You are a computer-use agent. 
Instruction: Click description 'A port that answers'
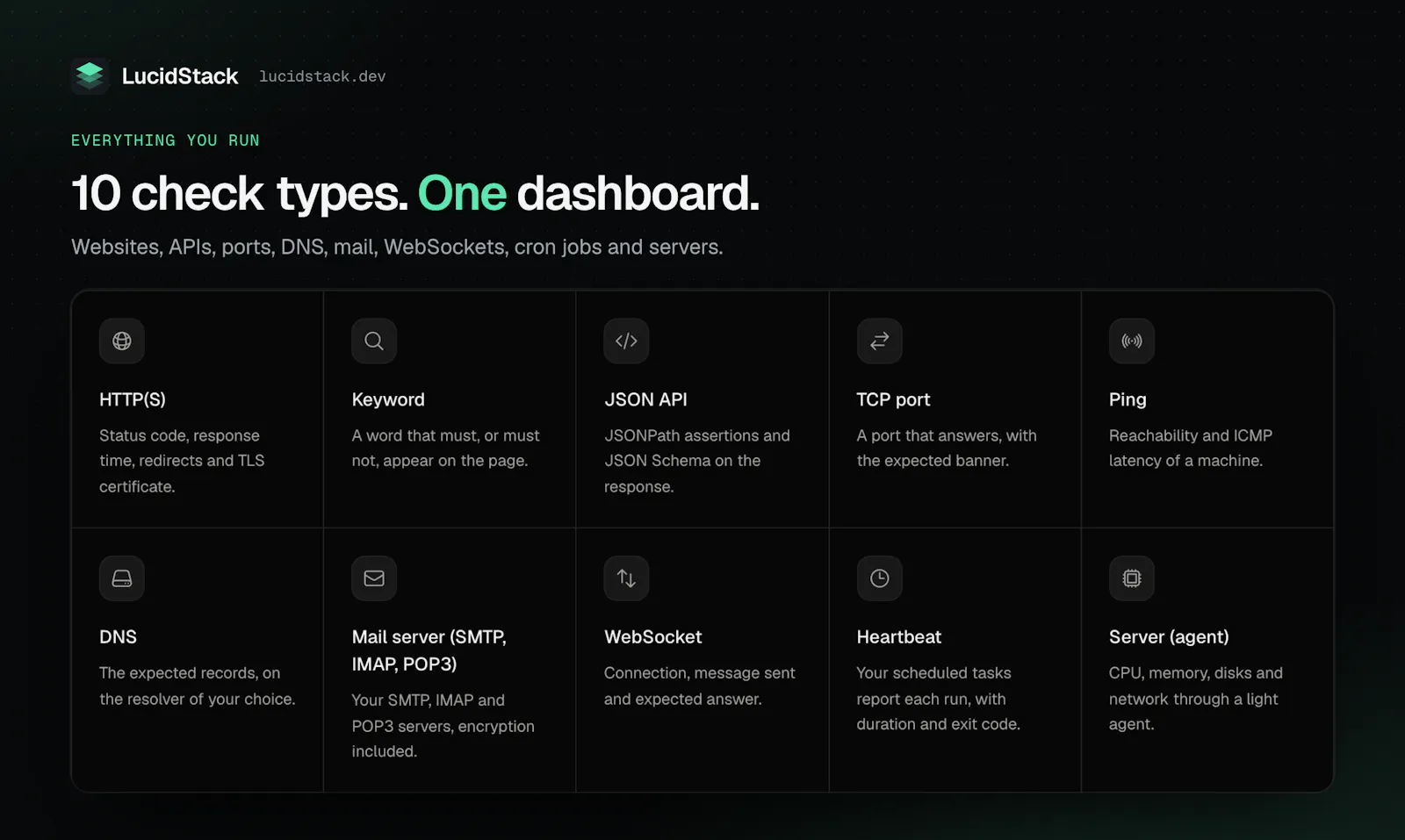click(947, 448)
